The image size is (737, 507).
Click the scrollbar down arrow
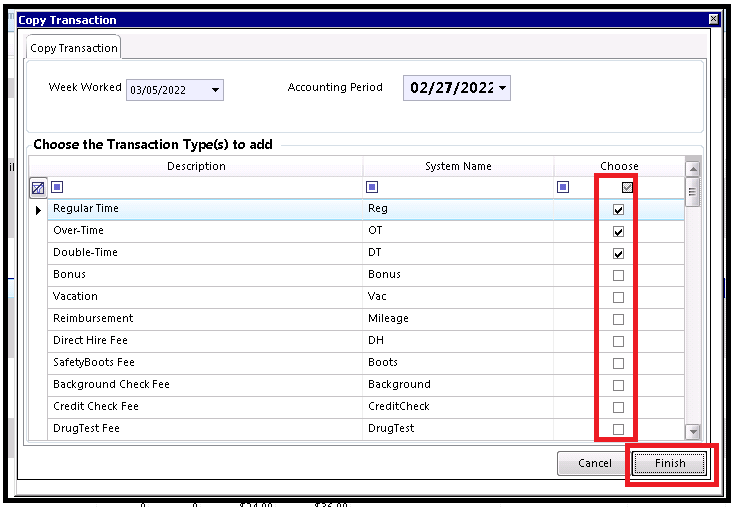pos(693,431)
